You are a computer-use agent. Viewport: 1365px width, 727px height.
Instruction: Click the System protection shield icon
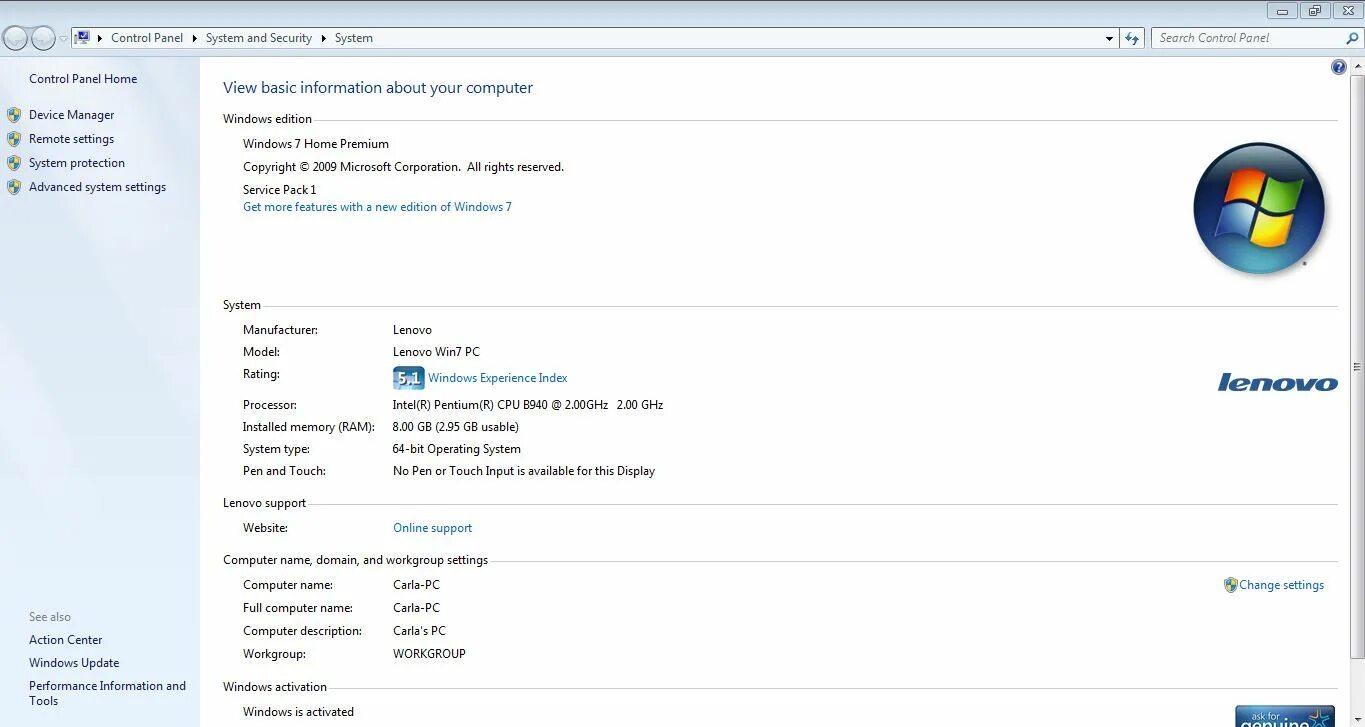coord(15,162)
